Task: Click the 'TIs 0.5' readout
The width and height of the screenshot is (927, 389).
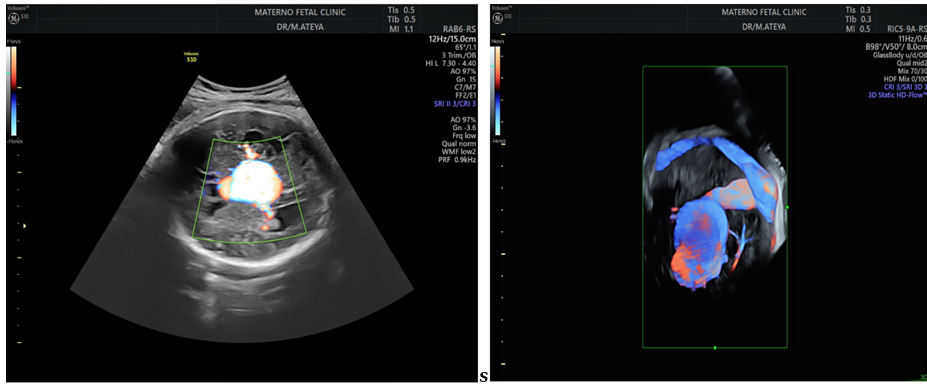Action: pyautogui.click(x=402, y=10)
